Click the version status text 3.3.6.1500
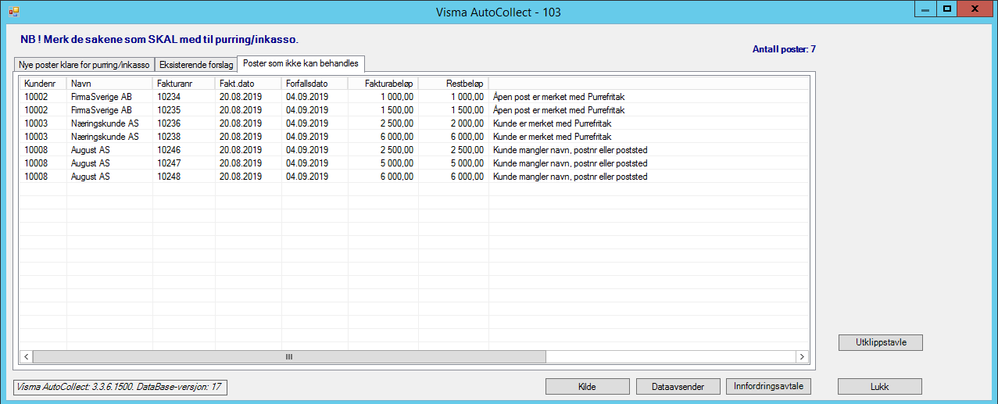The image size is (998, 404). (x=120, y=386)
